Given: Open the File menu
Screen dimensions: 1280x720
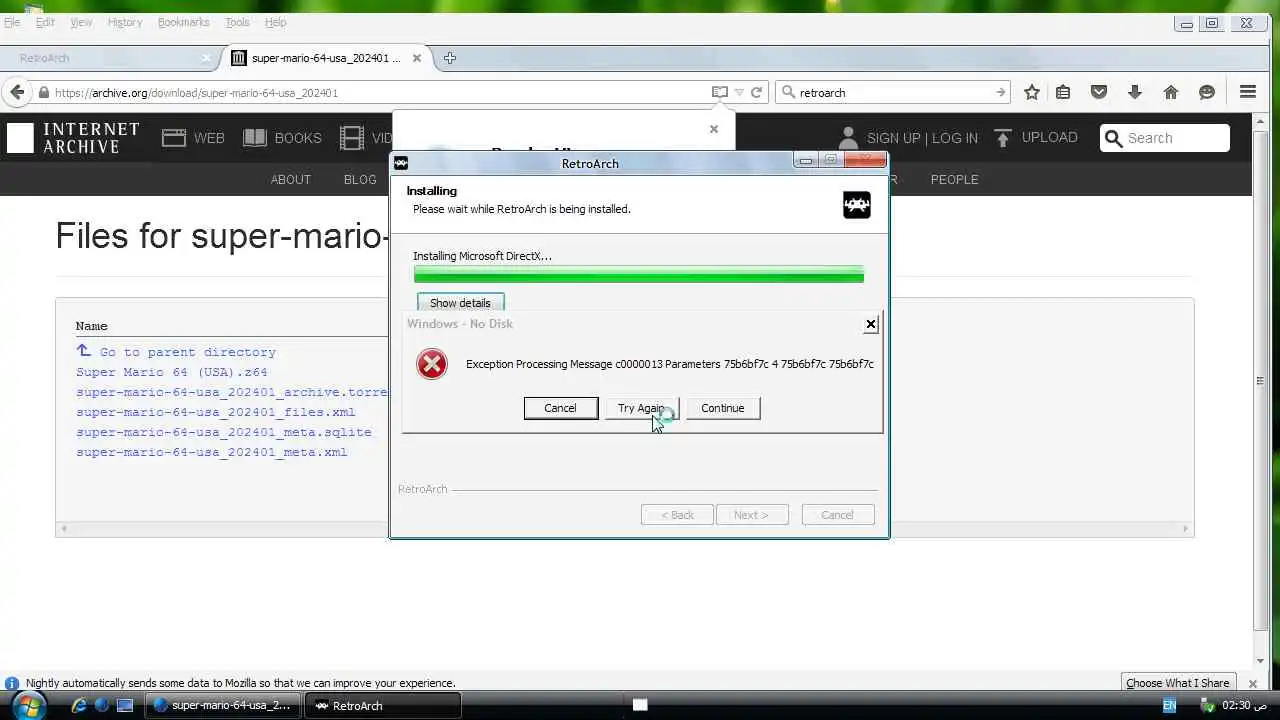Looking at the screenshot, I should [x=12, y=22].
